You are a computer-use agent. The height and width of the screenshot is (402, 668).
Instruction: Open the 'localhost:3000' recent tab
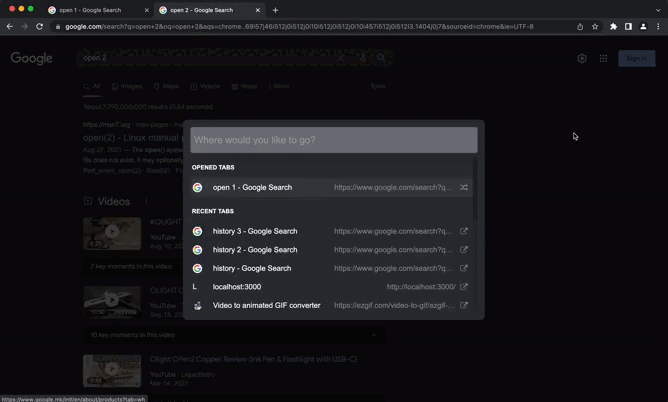coord(331,287)
